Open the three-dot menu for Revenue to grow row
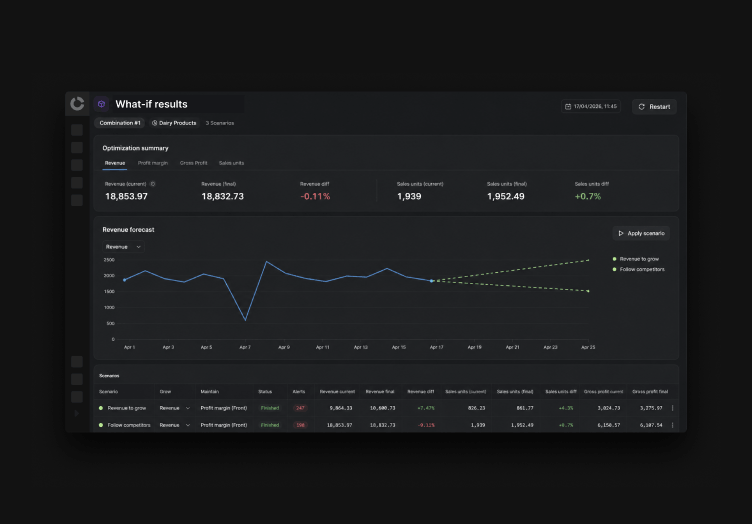 pyautogui.click(x=672, y=408)
